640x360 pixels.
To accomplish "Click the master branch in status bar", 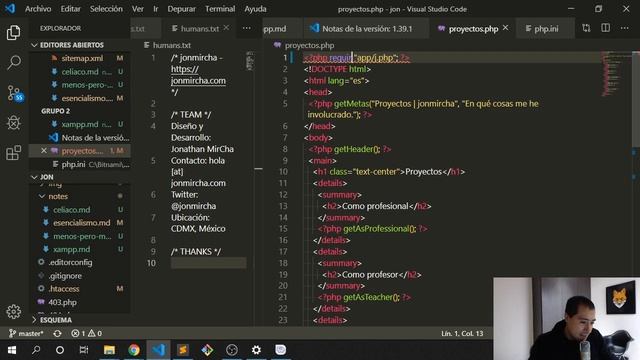I will point(26,333).
